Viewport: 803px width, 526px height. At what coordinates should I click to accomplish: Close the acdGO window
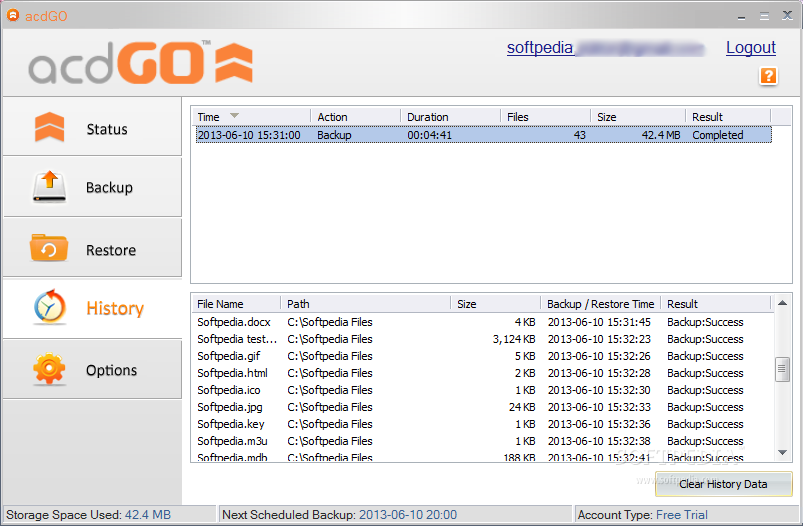(788, 15)
